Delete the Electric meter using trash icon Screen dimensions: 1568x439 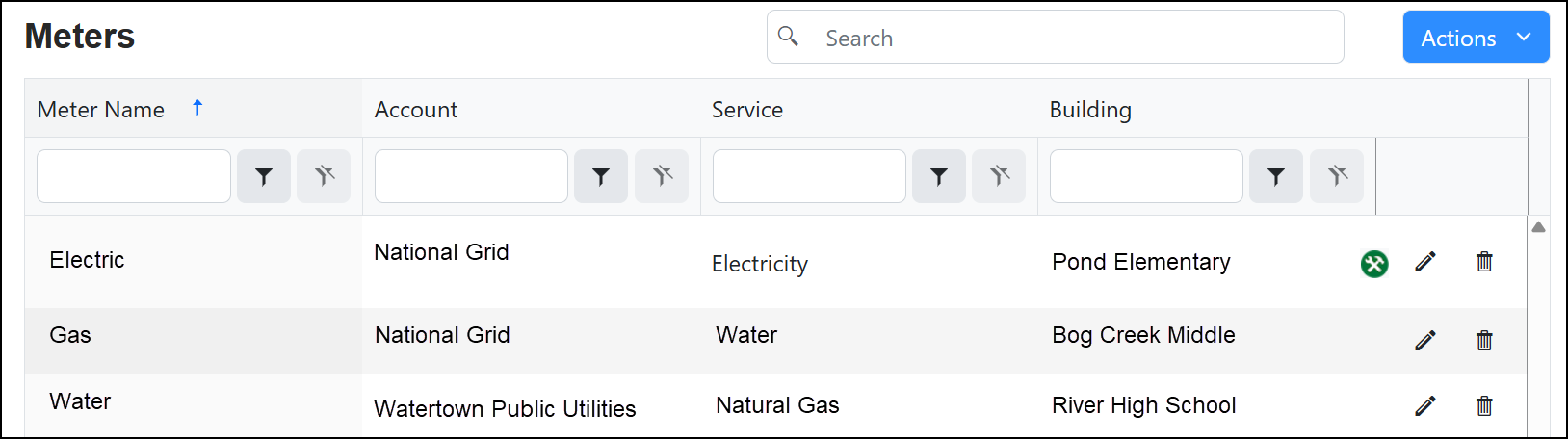click(x=1484, y=262)
